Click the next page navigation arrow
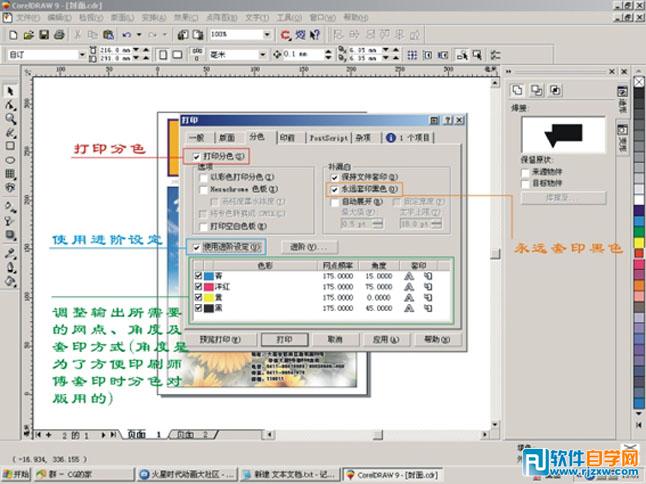The image size is (646, 484). tap(103, 435)
